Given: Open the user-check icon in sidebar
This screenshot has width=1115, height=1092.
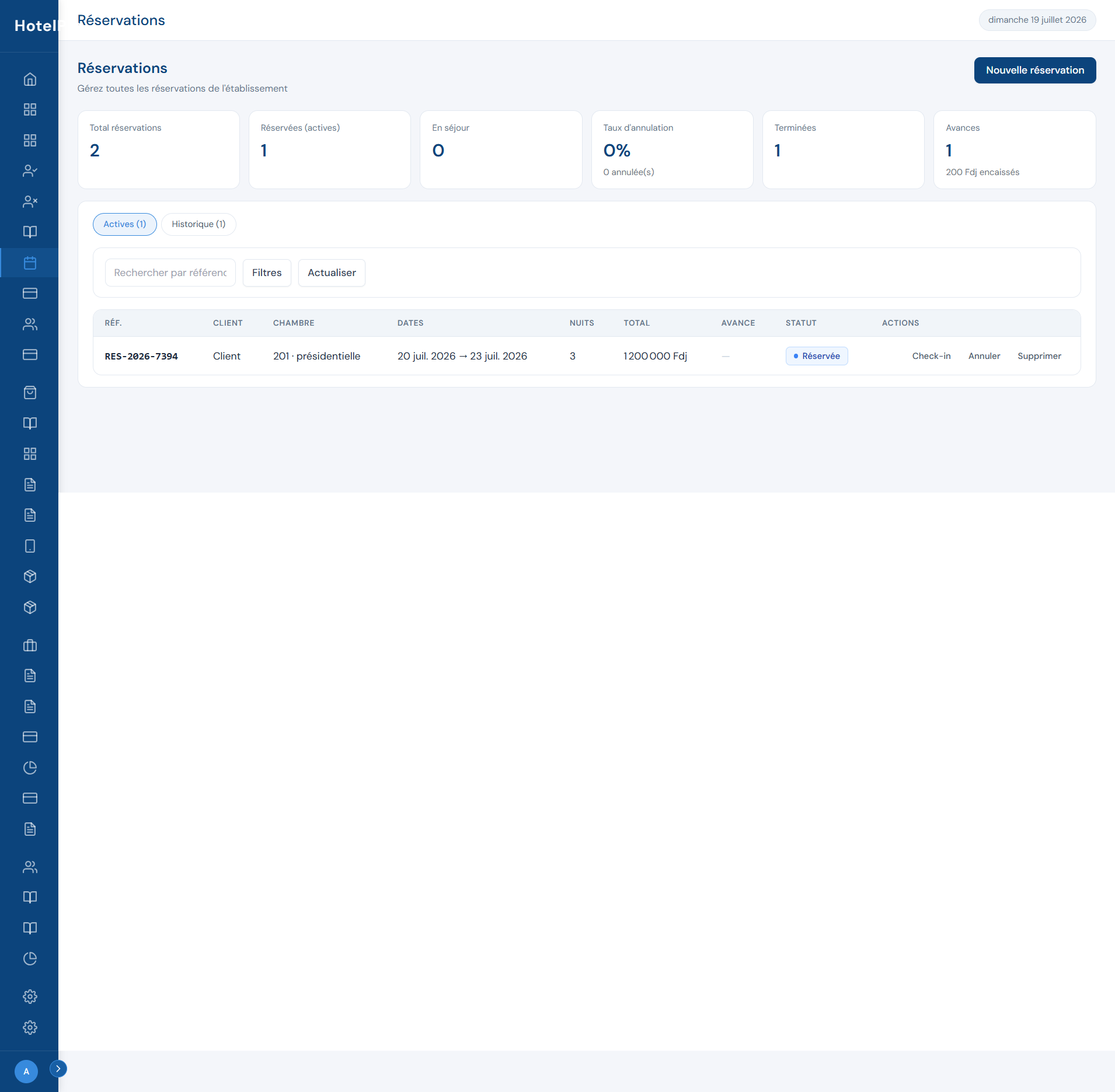Looking at the screenshot, I should (x=30, y=171).
